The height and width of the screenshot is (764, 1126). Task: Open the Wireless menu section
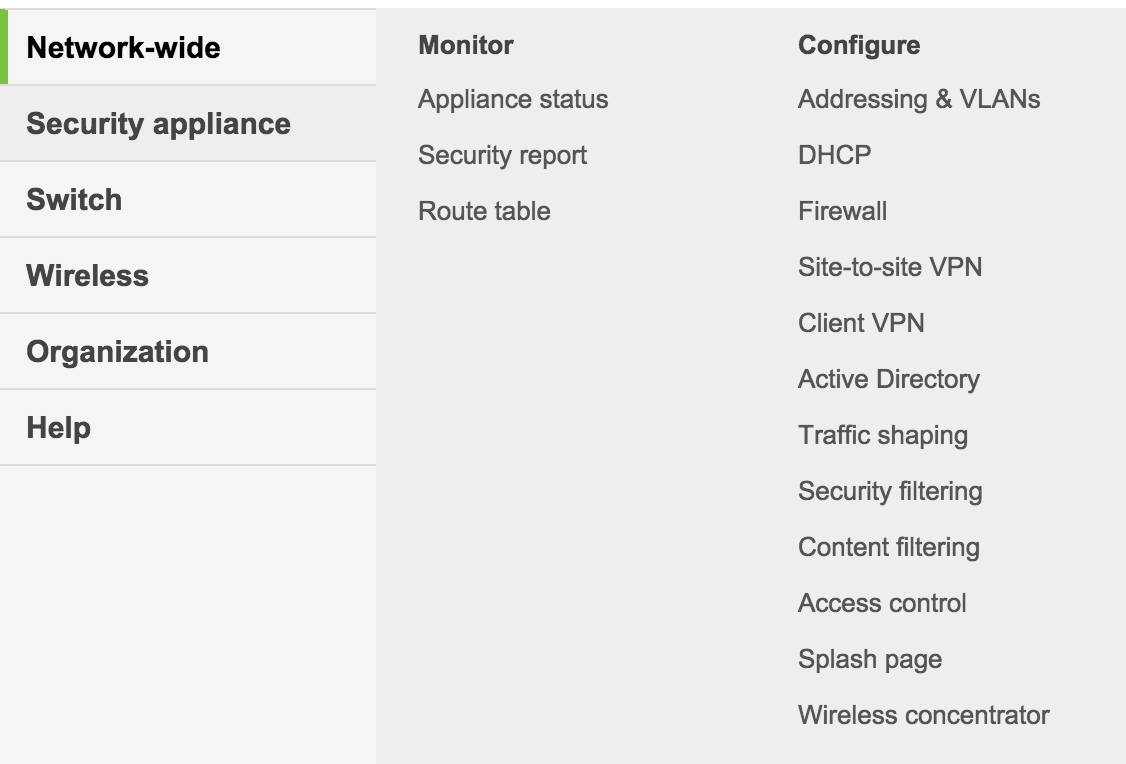(x=87, y=276)
